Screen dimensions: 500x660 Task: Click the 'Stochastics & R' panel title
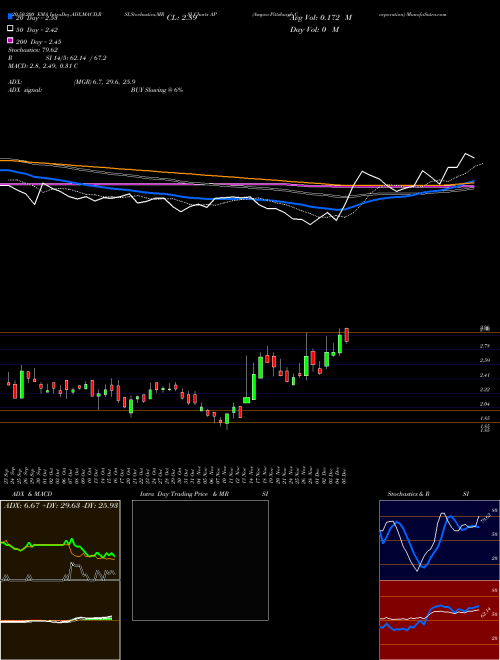click(x=408, y=494)
